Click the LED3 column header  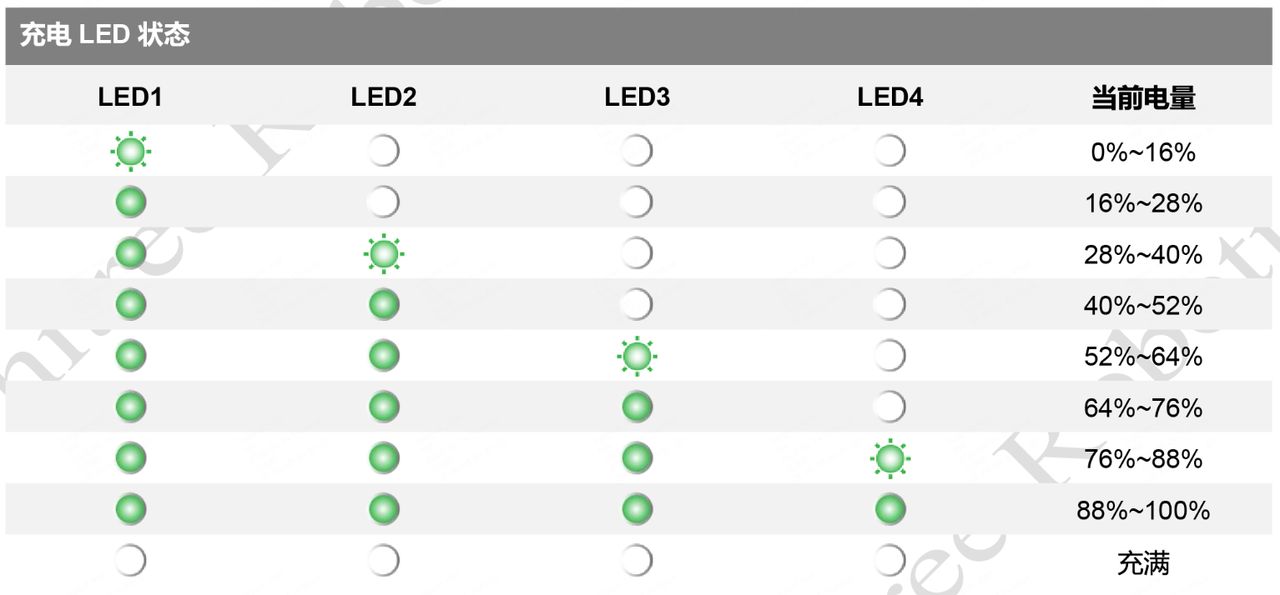tap(637, 98)
